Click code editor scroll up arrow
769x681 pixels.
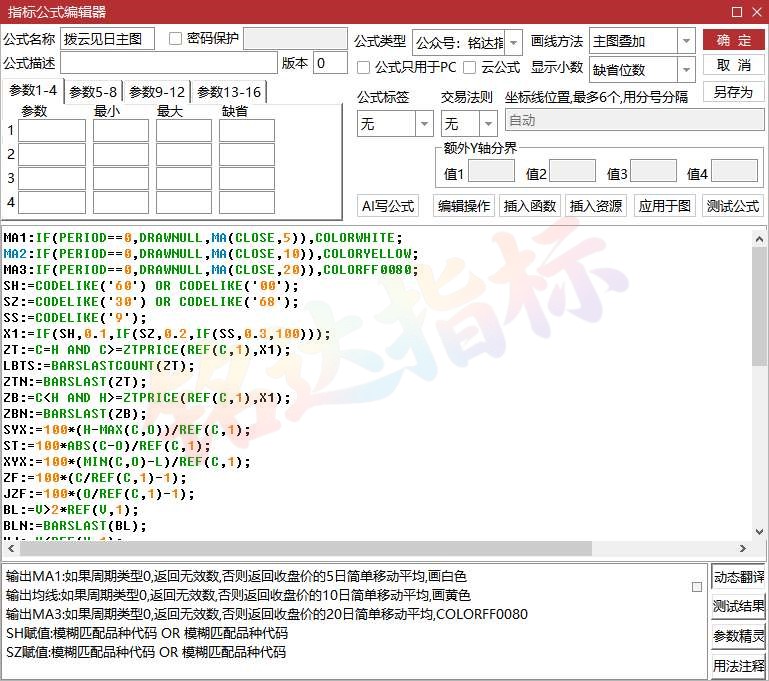[x=759, y=239]
